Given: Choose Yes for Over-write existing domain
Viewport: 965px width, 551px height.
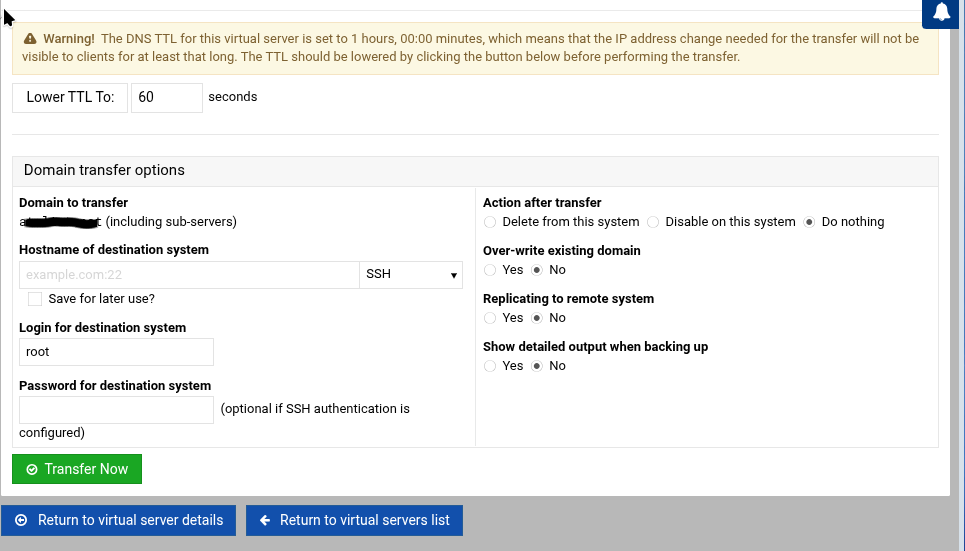Looking at the screenshot, I should [x=490, y=270].
